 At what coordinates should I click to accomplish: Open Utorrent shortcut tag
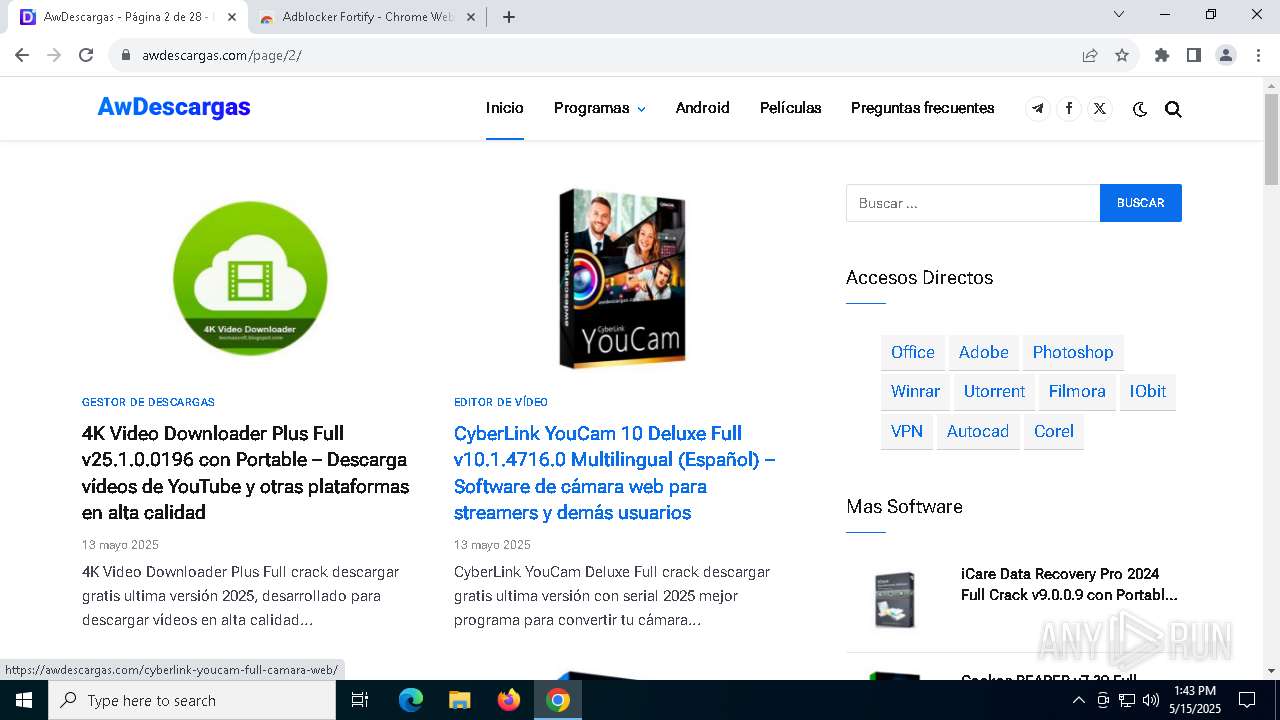click(995, 391)
